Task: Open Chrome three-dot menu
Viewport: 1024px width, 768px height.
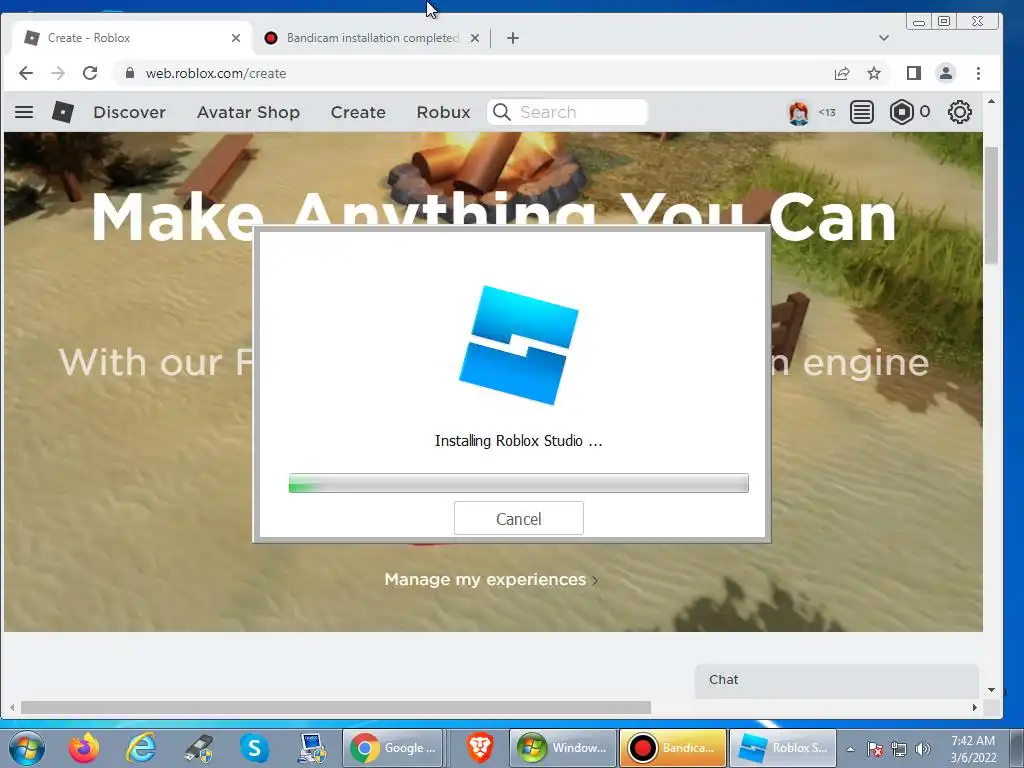Action: [x=978, y=73]
